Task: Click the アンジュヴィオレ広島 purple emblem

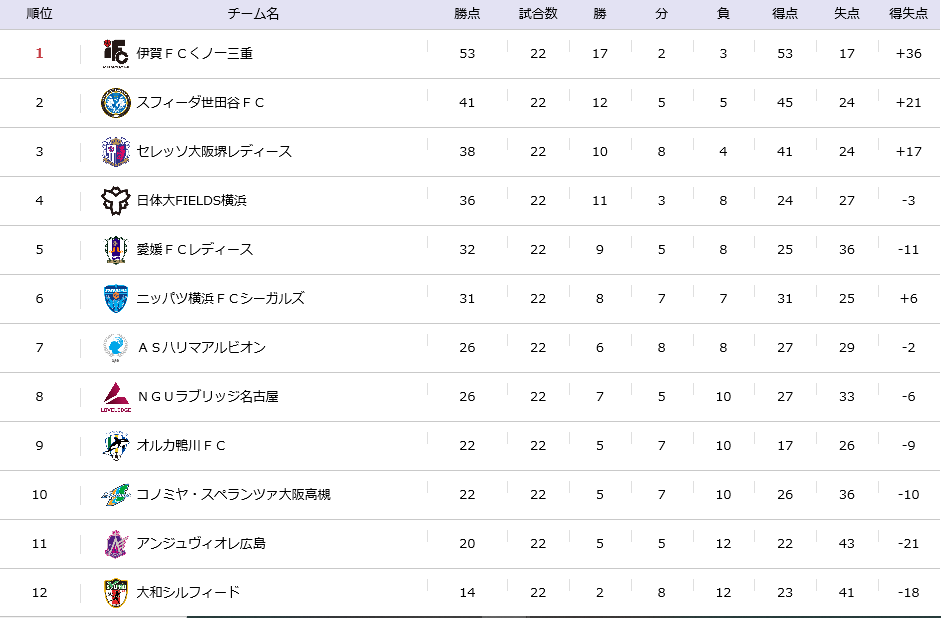Action: coord(116,544)
